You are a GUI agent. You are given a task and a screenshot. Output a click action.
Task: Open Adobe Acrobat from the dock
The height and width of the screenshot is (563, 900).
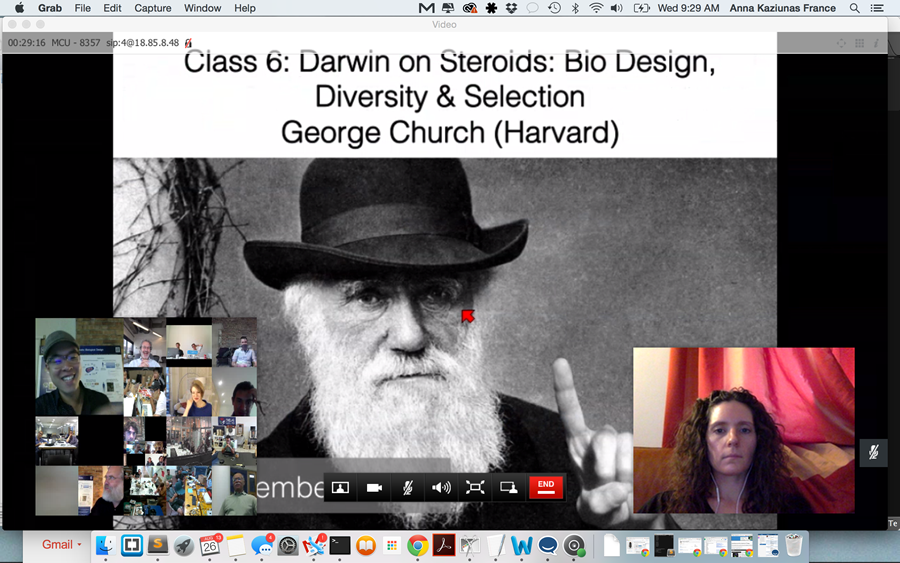(444, 545)
